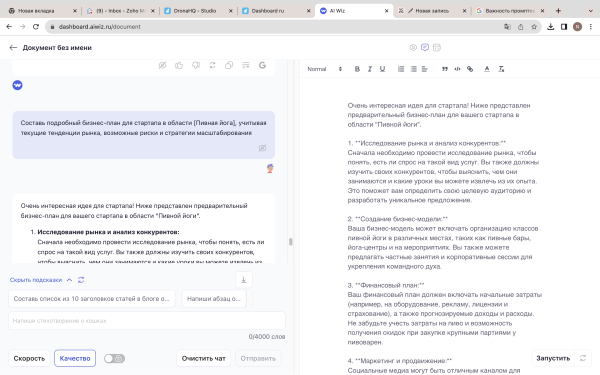Toggle italic formatting in editor
This screenshot has height=375, width=600.
[370, 69]
